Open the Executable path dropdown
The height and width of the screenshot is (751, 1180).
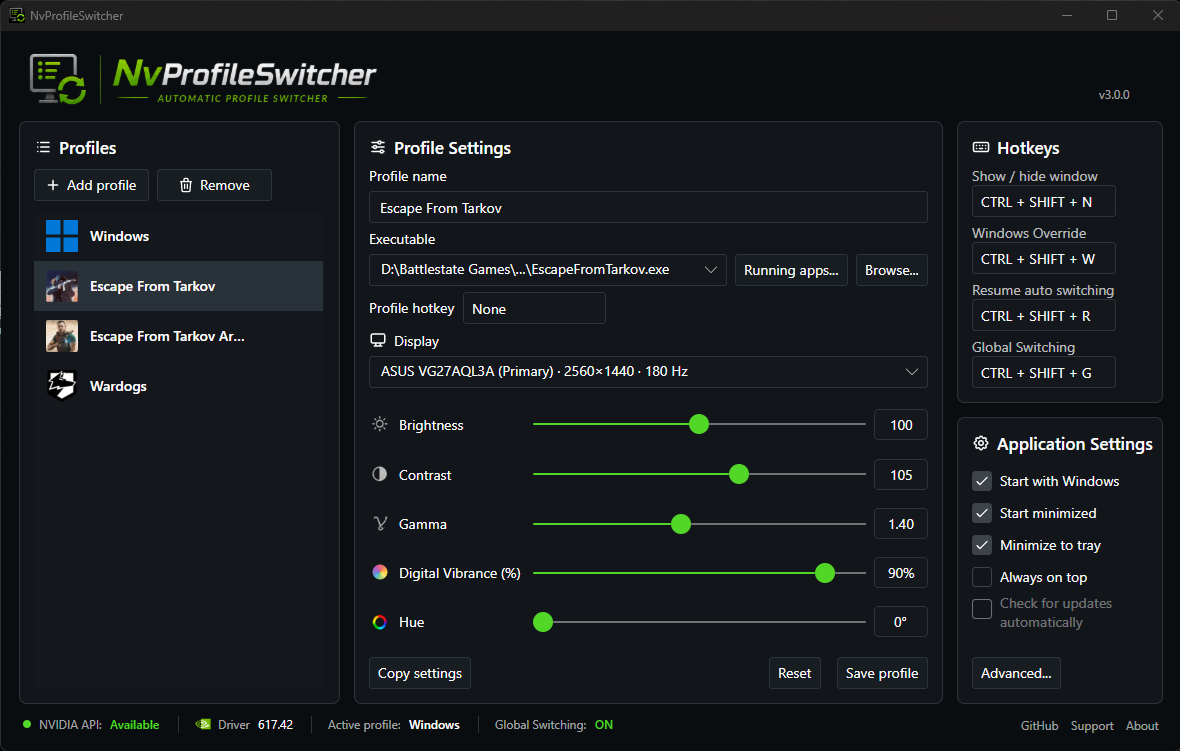(710, 270)
